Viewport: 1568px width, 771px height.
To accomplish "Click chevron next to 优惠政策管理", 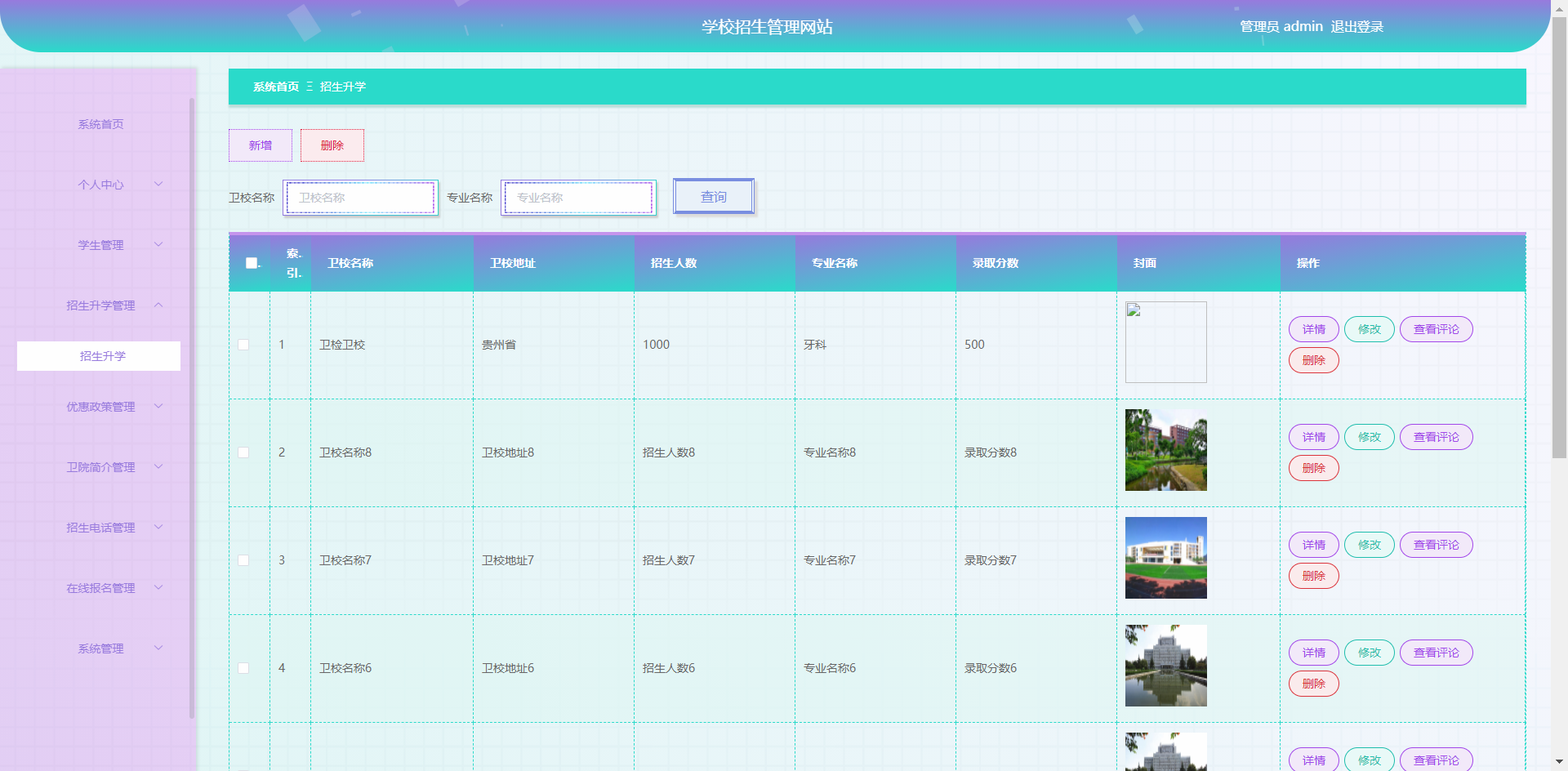I will tap(158, 406).
